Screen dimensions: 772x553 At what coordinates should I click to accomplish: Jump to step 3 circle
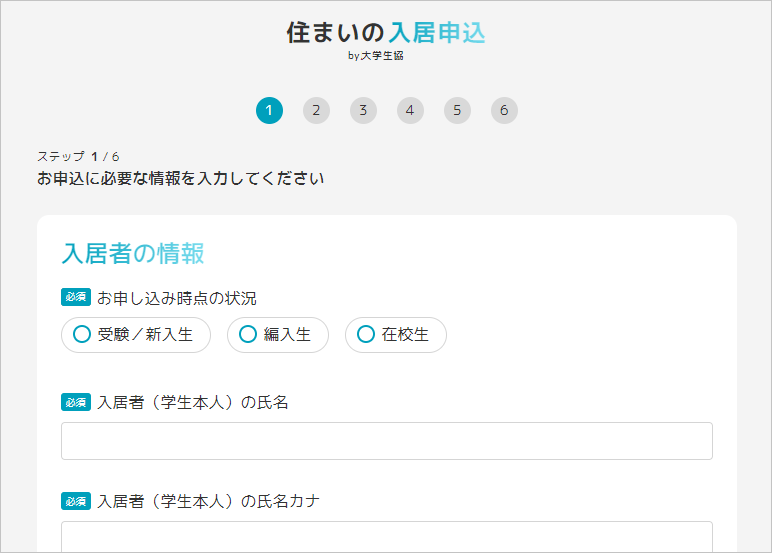363,110
